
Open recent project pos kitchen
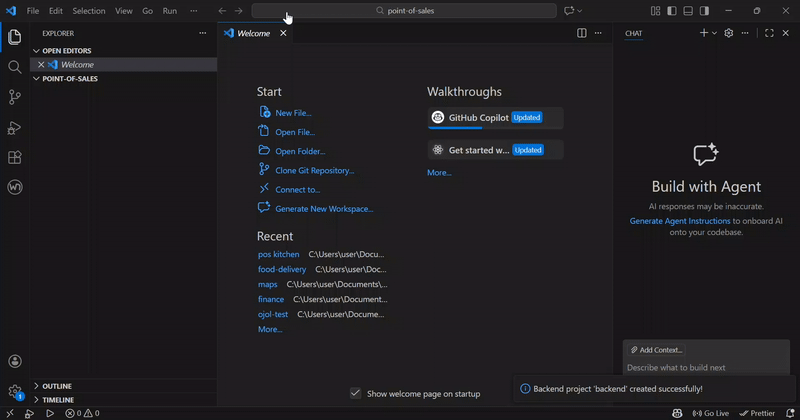[279, 254]
